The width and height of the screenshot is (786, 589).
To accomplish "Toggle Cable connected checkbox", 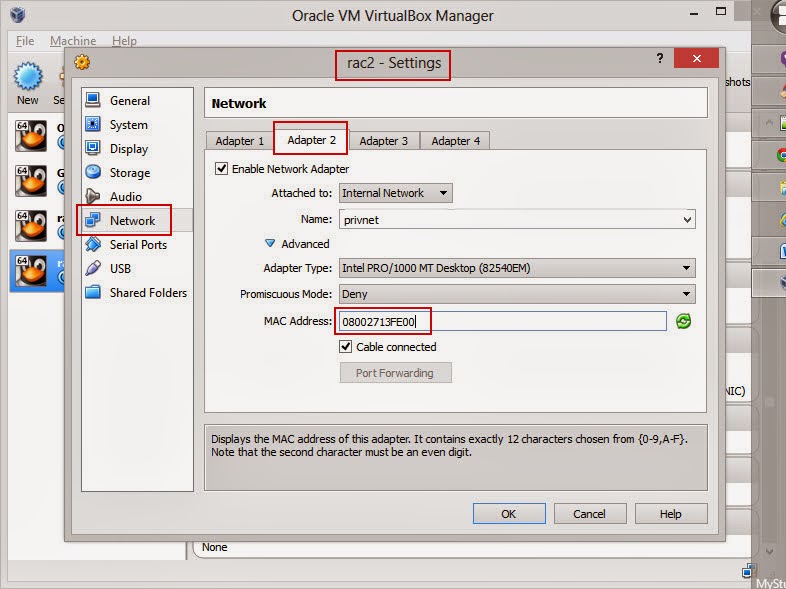I will pos(345,346).
